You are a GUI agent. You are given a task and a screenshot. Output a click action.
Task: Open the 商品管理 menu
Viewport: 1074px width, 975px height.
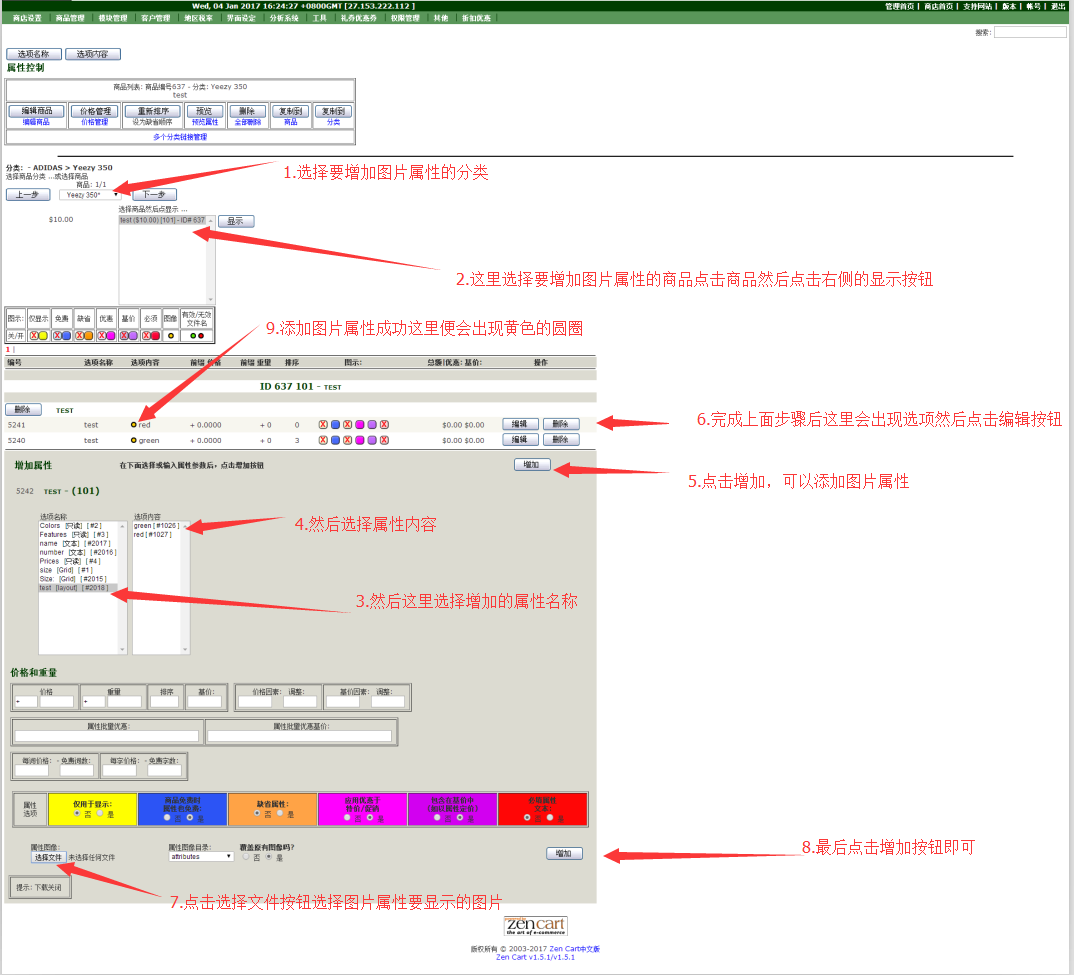pyautogui.click(x=70, y=18)
